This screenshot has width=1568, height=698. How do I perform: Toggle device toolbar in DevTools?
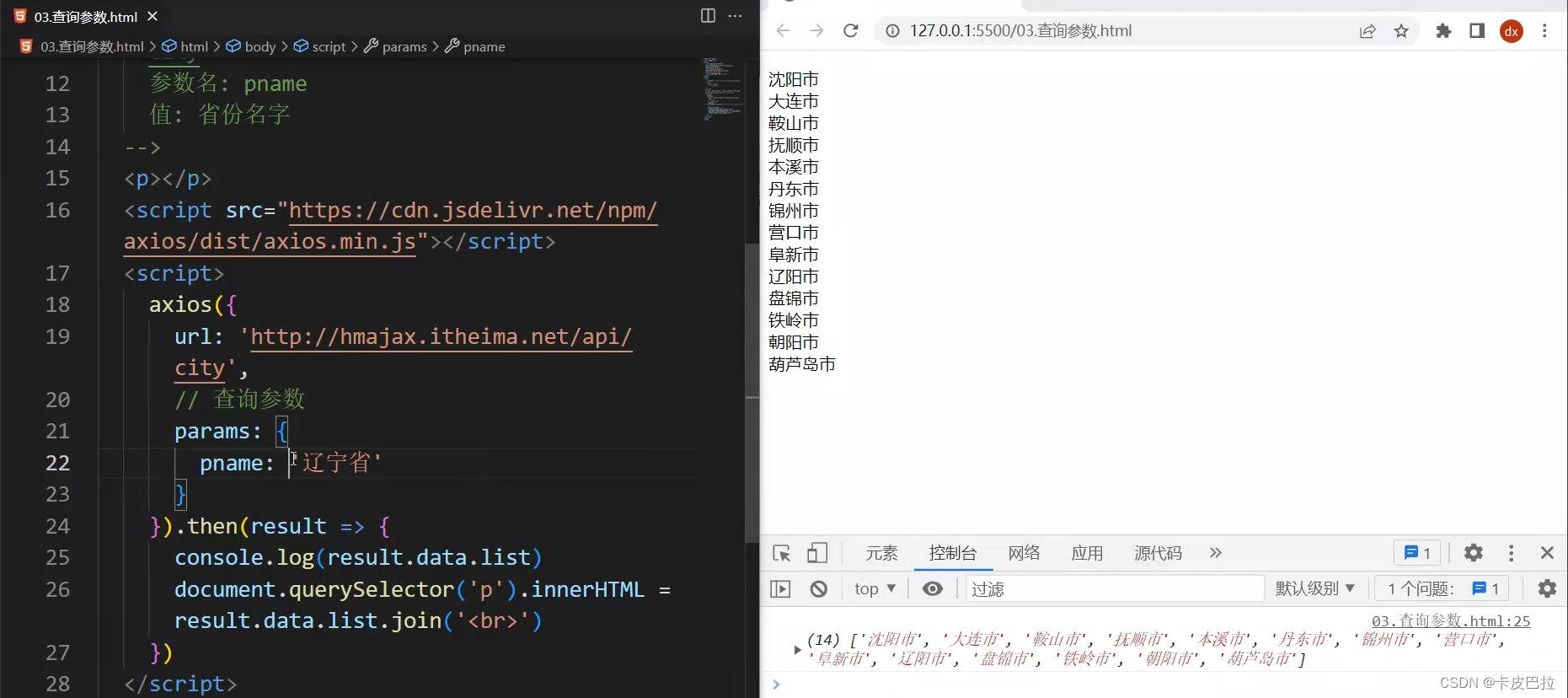(x=816, y=553)
